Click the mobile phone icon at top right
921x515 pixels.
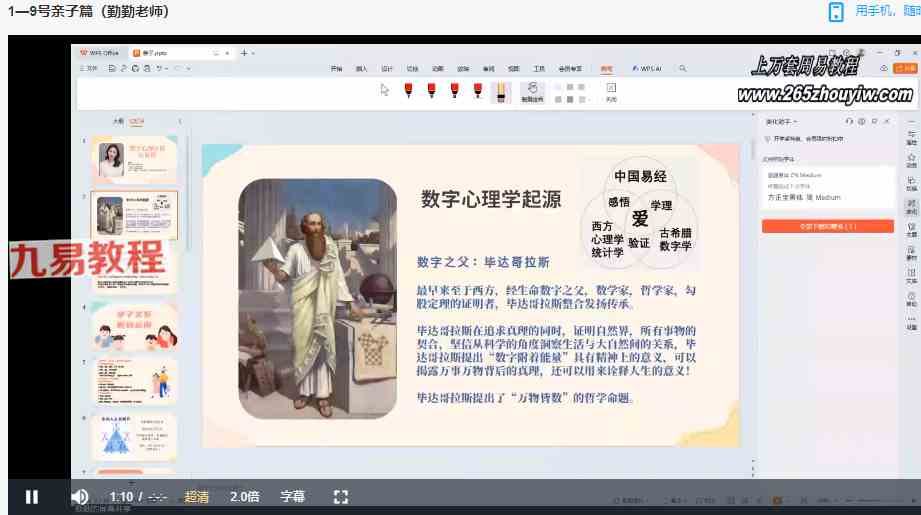point(836,12)
